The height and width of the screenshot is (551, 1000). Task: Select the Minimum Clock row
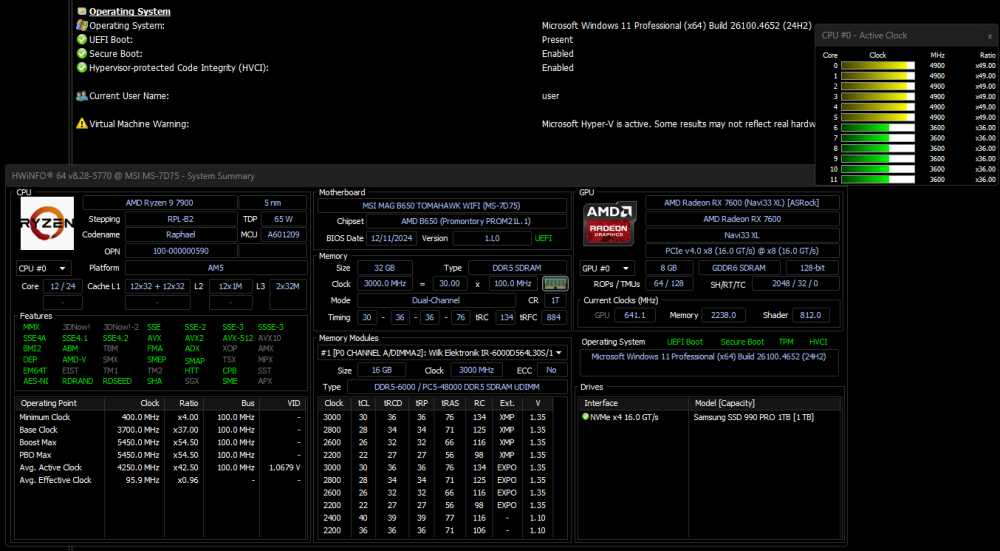161,417
